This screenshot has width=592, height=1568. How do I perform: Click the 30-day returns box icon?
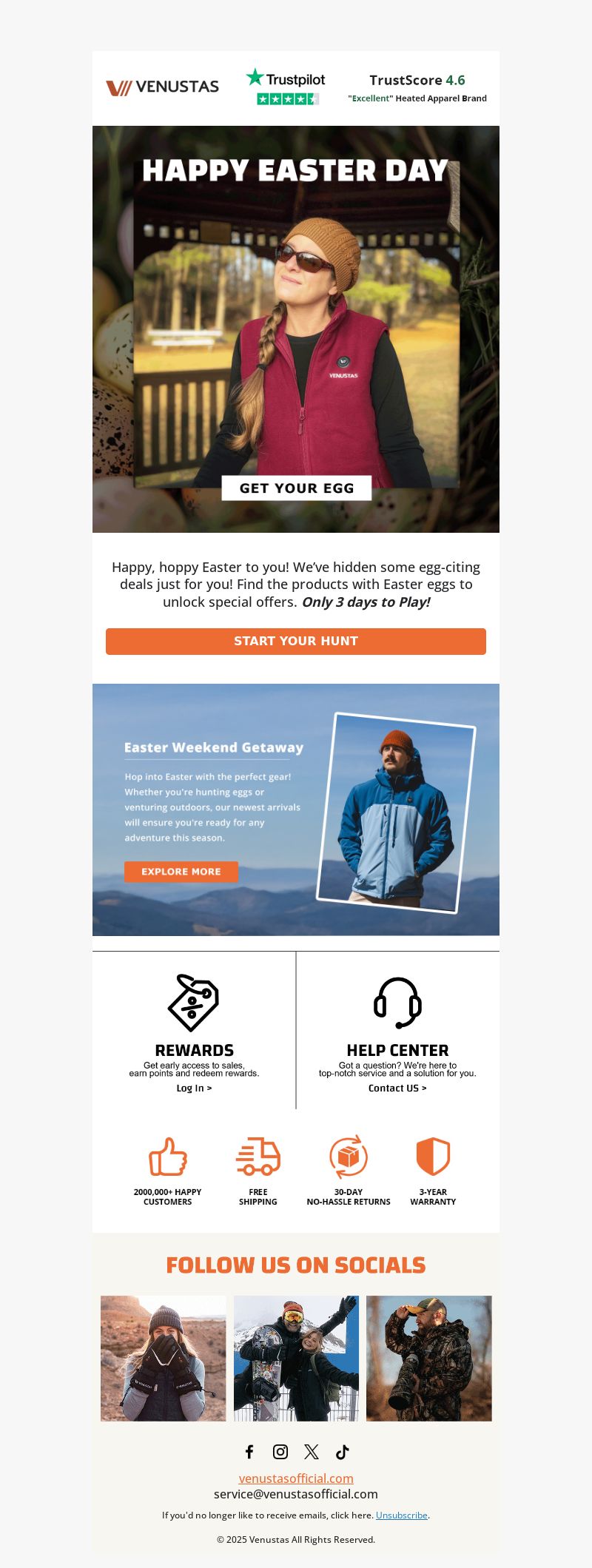point(349,1157)
